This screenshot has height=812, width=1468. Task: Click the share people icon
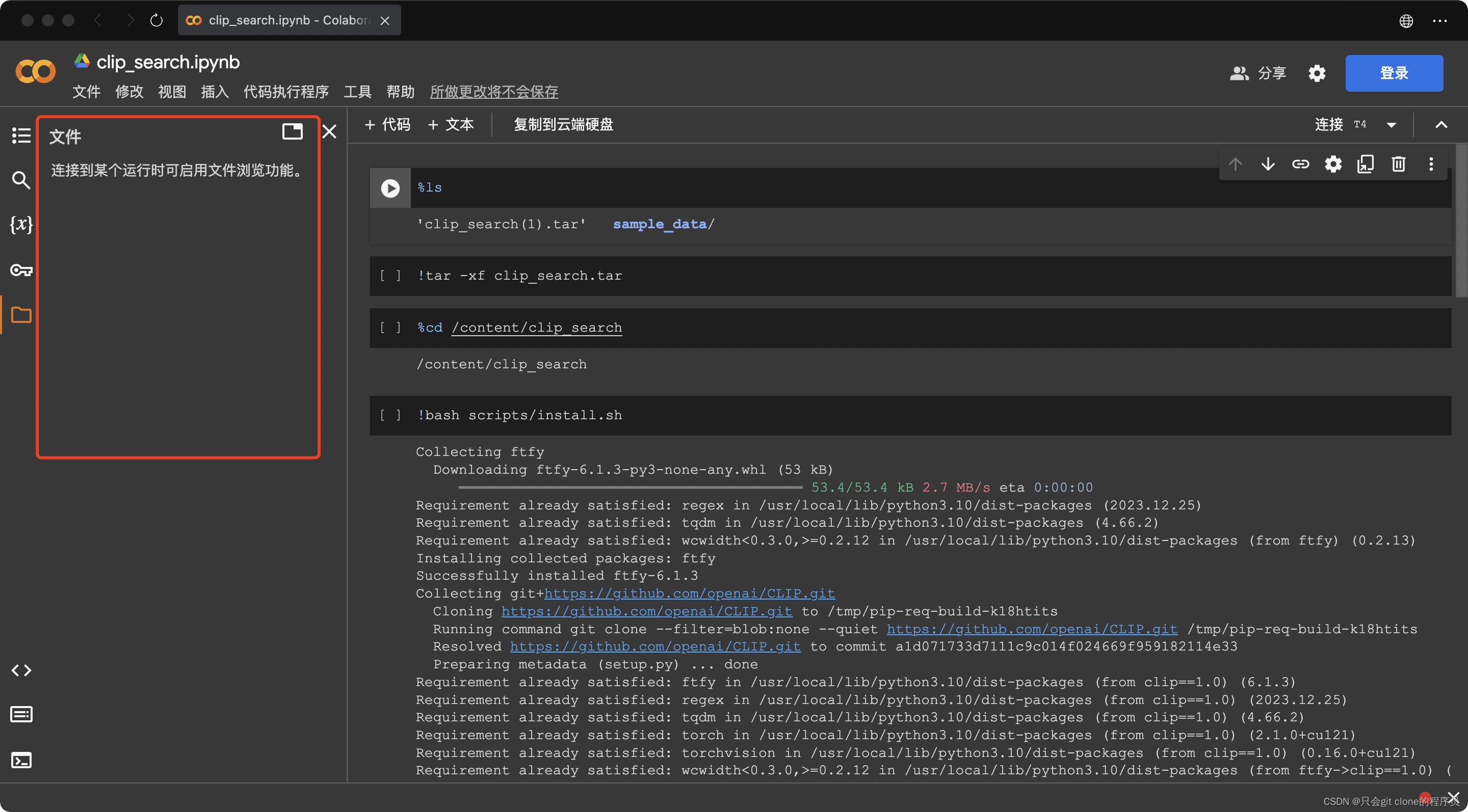[1239, 73]
